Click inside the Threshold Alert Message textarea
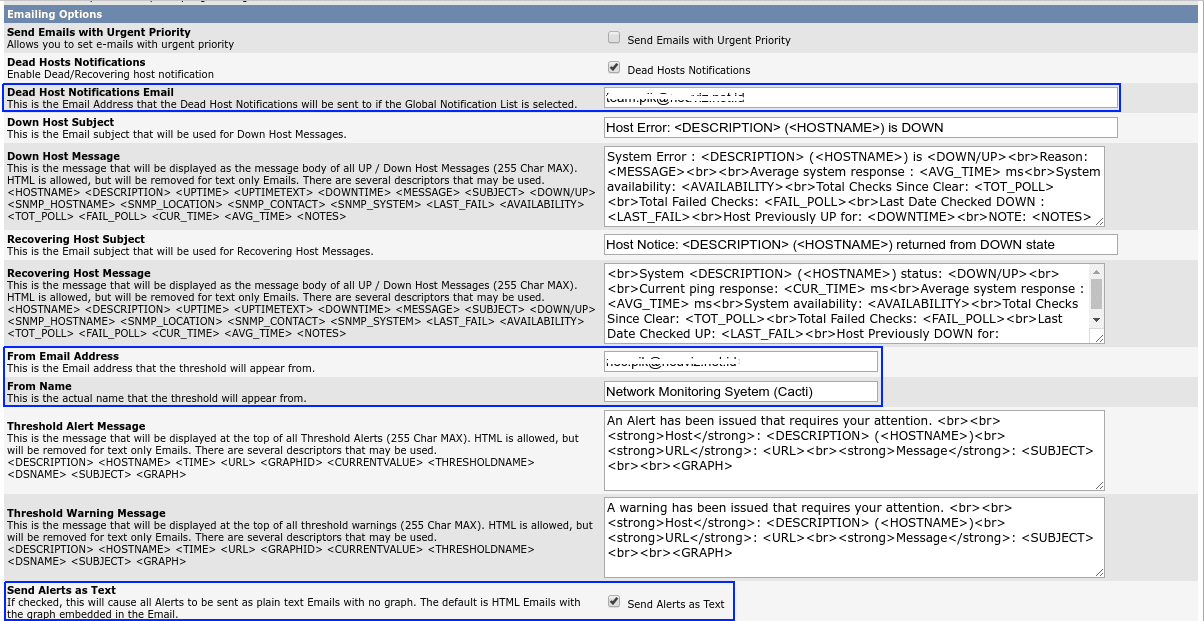Screen dimensions: 1204x621 pos(850,450)
